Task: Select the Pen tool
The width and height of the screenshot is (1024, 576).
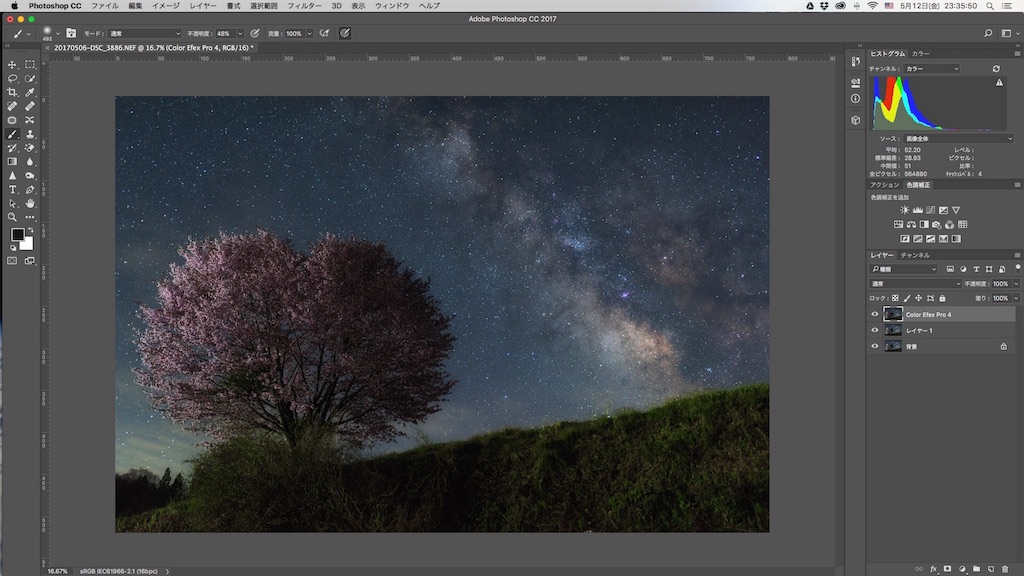Action: coord(30,189)
